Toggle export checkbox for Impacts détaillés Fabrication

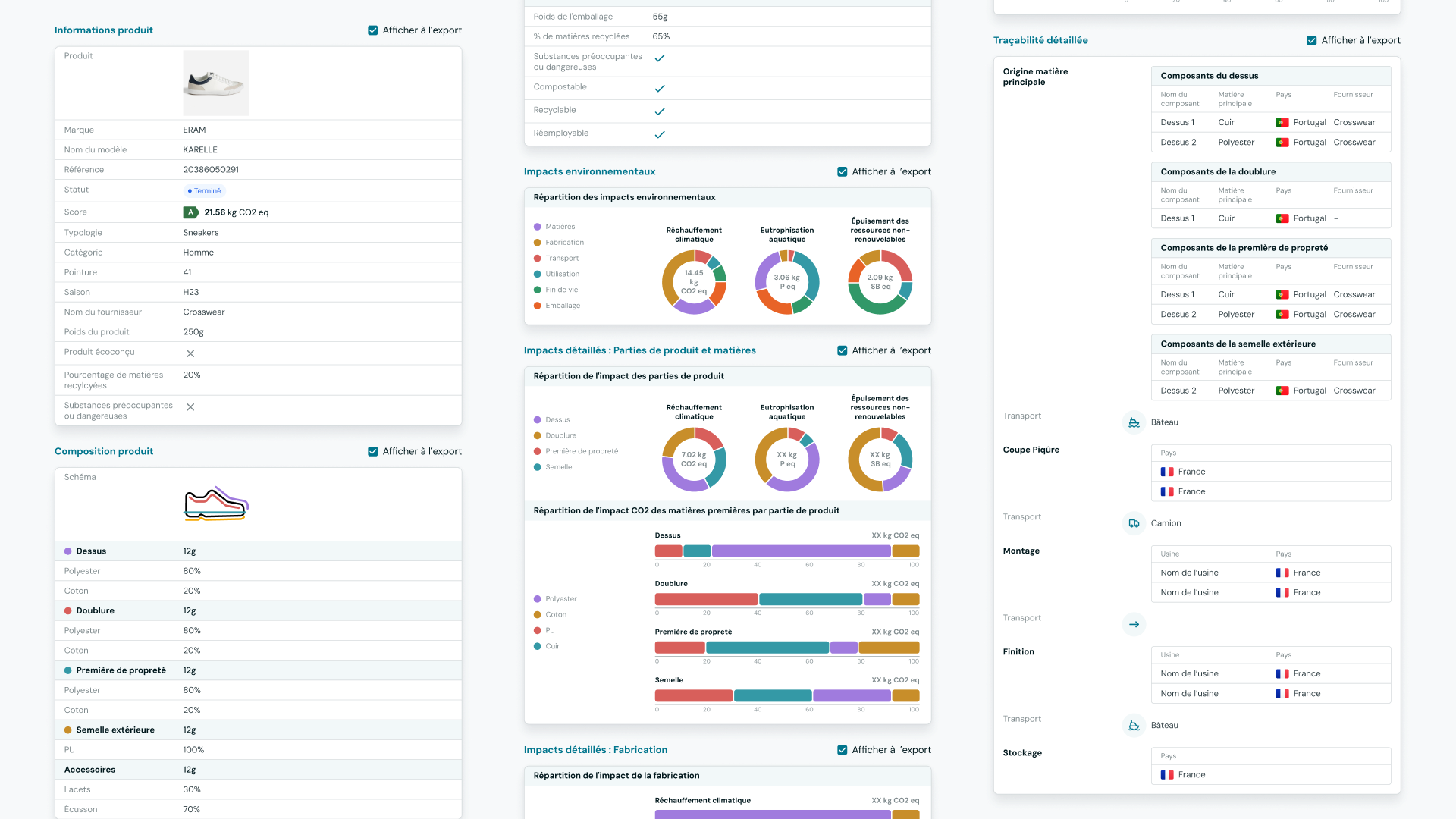point(842,750)
